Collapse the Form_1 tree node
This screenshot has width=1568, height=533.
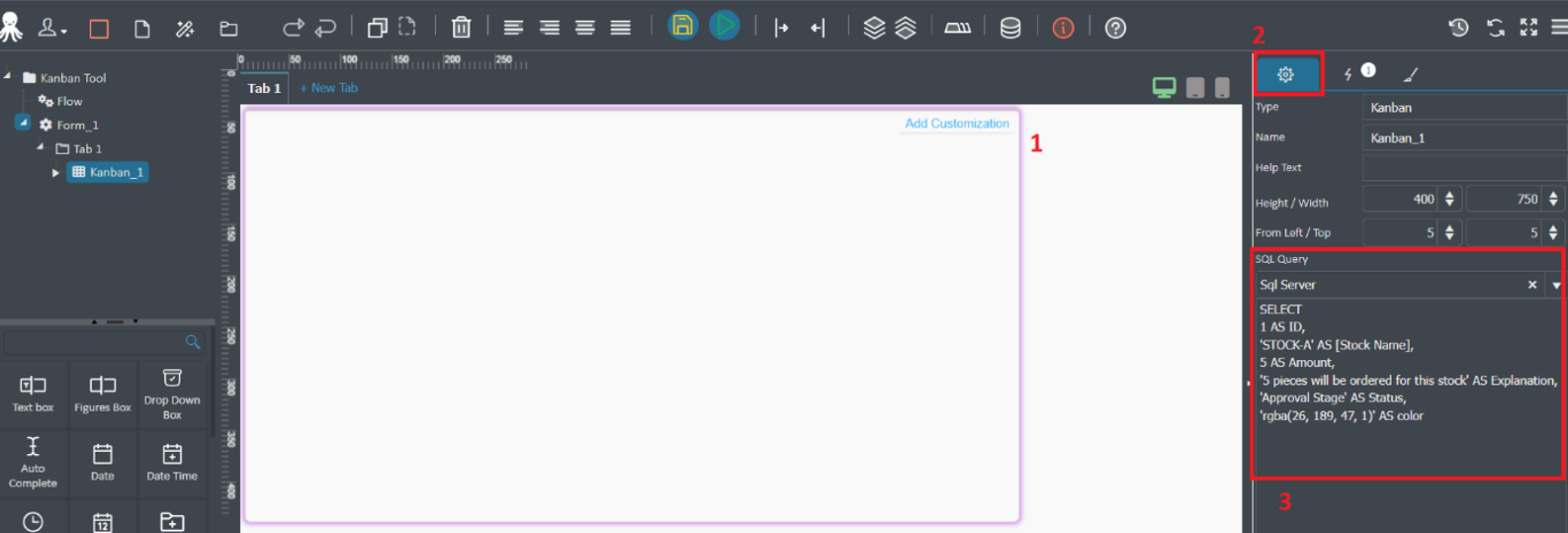pyautogui.click(x=23, y=123)
